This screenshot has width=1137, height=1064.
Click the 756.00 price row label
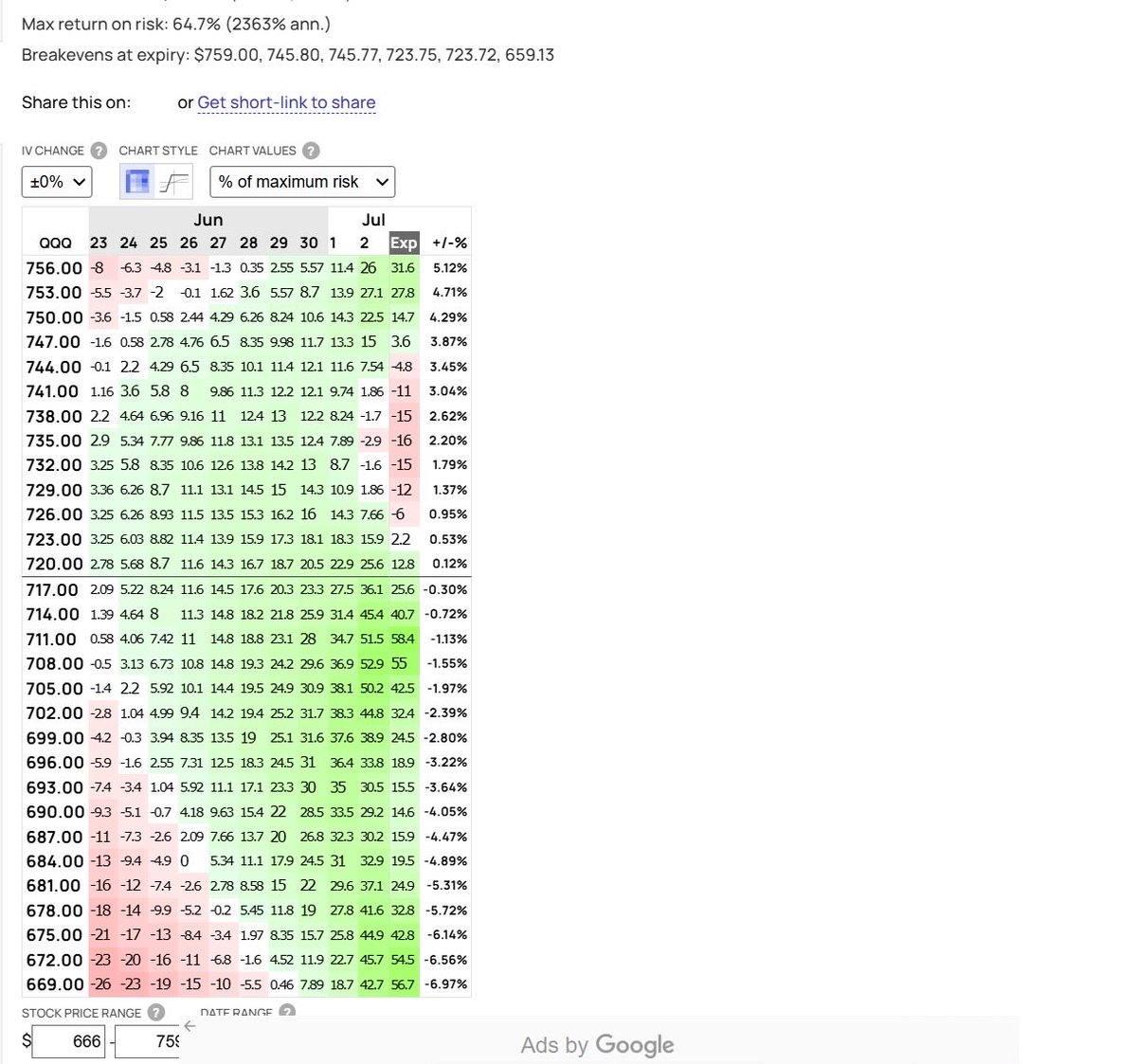54,268
